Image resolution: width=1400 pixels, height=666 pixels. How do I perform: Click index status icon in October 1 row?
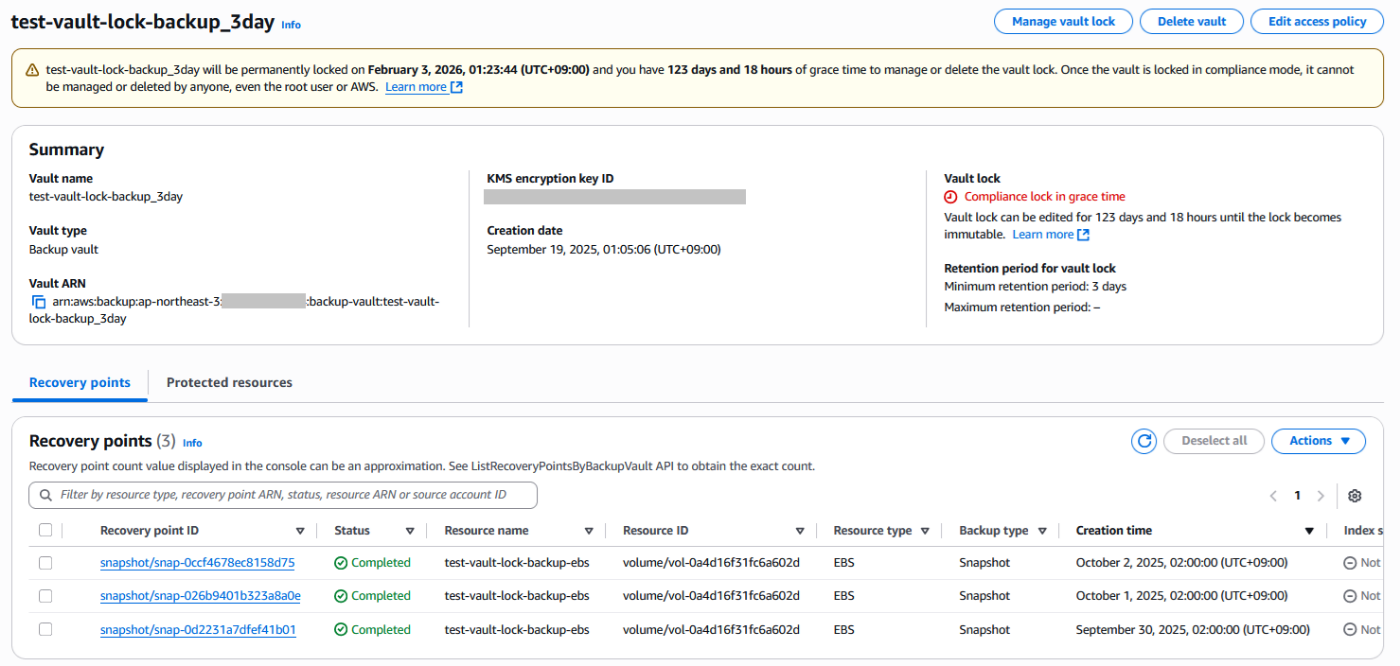point(1350,596)
